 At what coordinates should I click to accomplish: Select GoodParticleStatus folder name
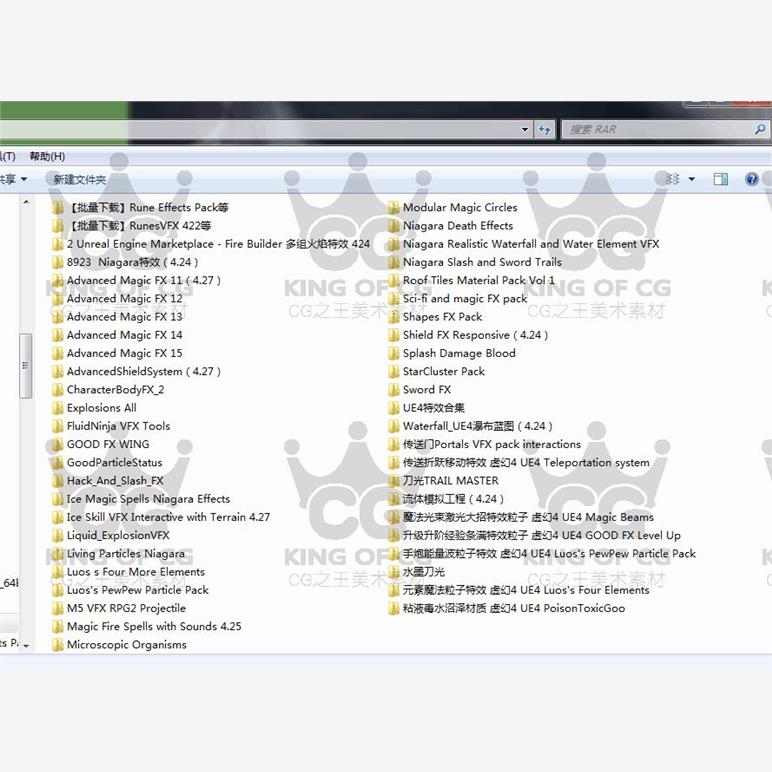click(x=115, y=463)
